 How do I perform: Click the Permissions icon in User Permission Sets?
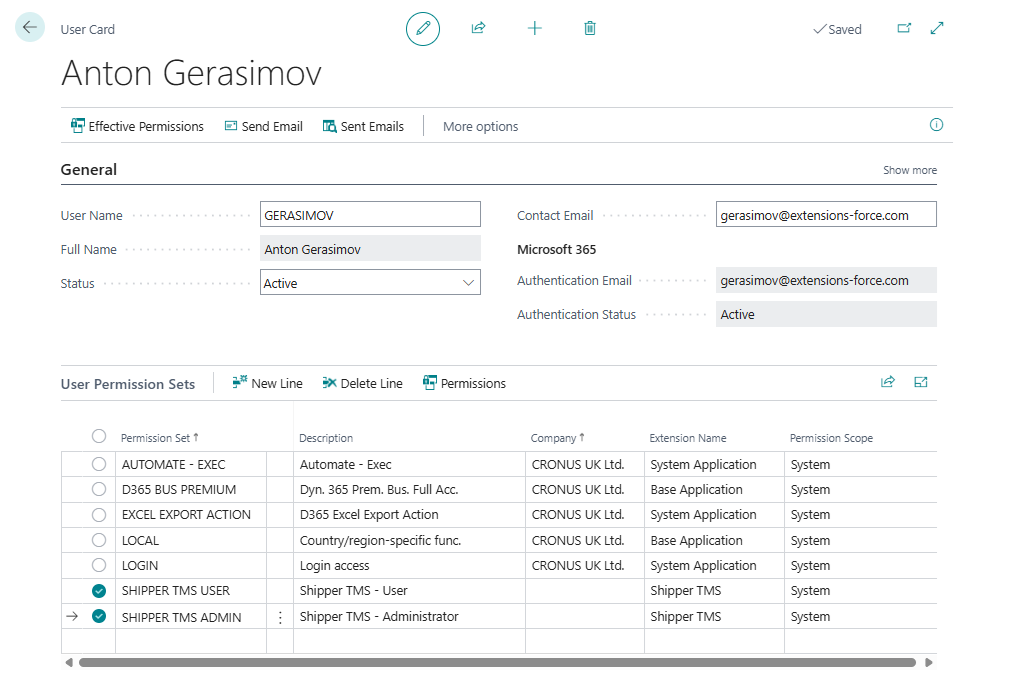point(464,383)
